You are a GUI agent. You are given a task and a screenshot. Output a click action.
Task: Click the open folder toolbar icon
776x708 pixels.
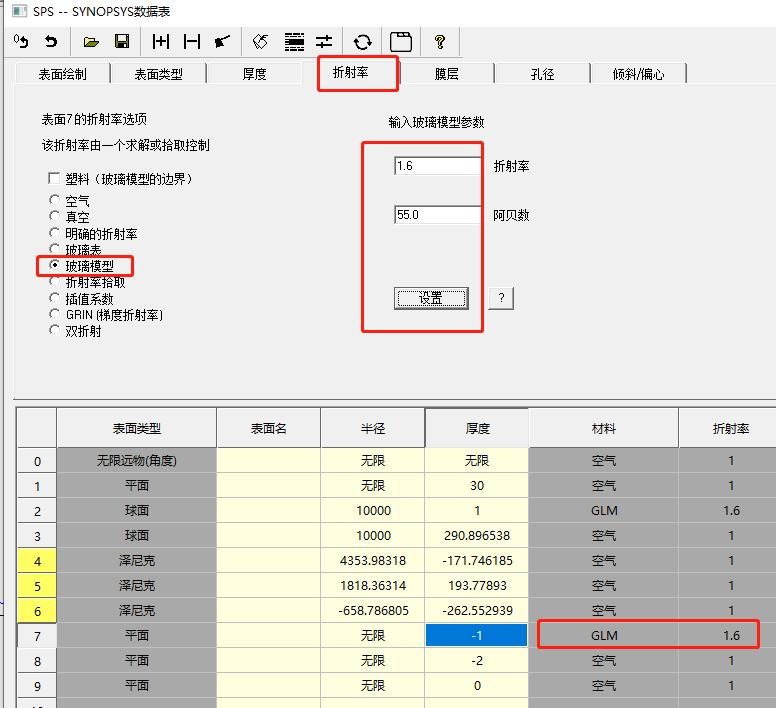pyautogui.click(x=91, y=42)
